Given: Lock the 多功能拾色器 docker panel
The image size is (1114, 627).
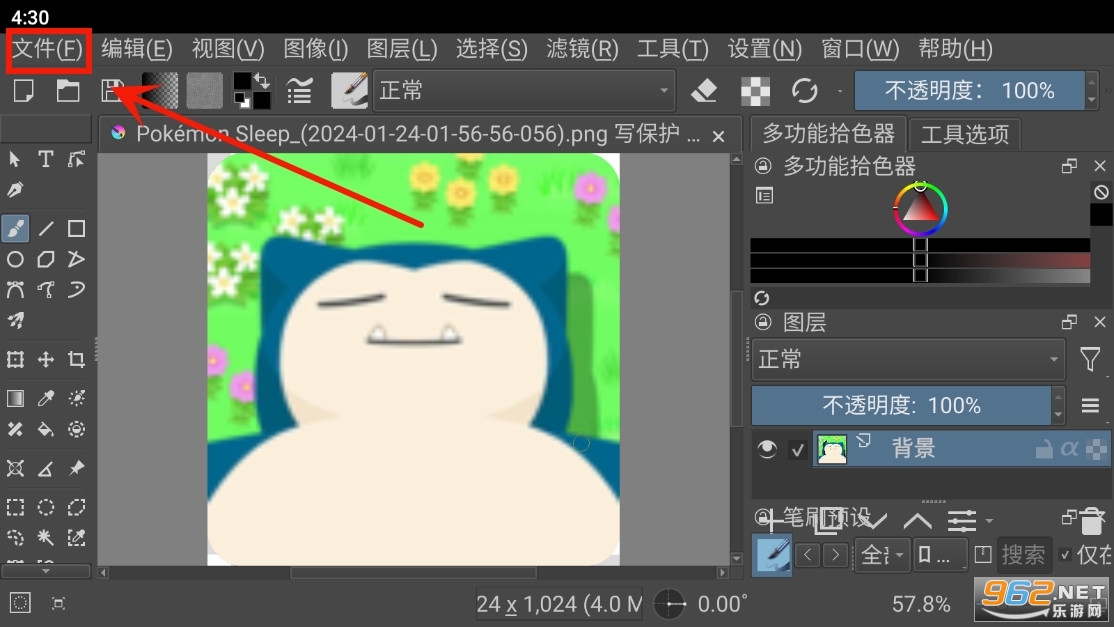Looking at the screenshot, I should 763,166.
